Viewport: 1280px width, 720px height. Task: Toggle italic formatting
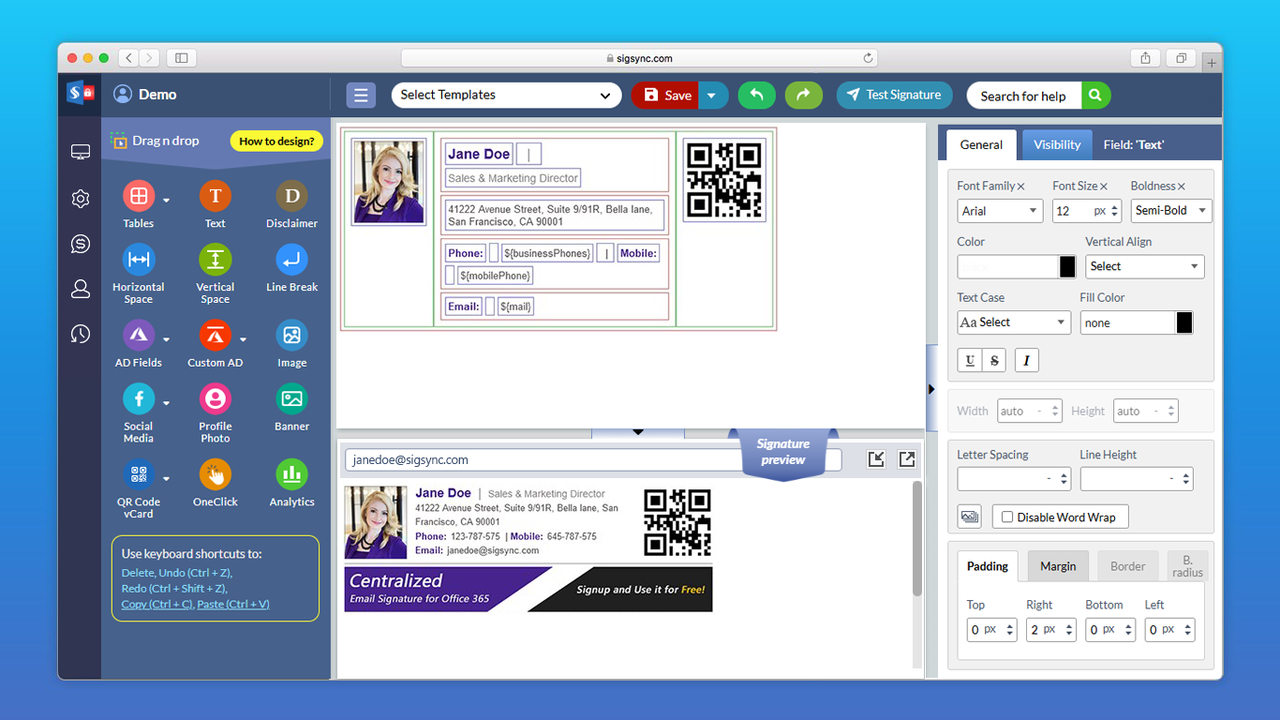(1027, 360)
